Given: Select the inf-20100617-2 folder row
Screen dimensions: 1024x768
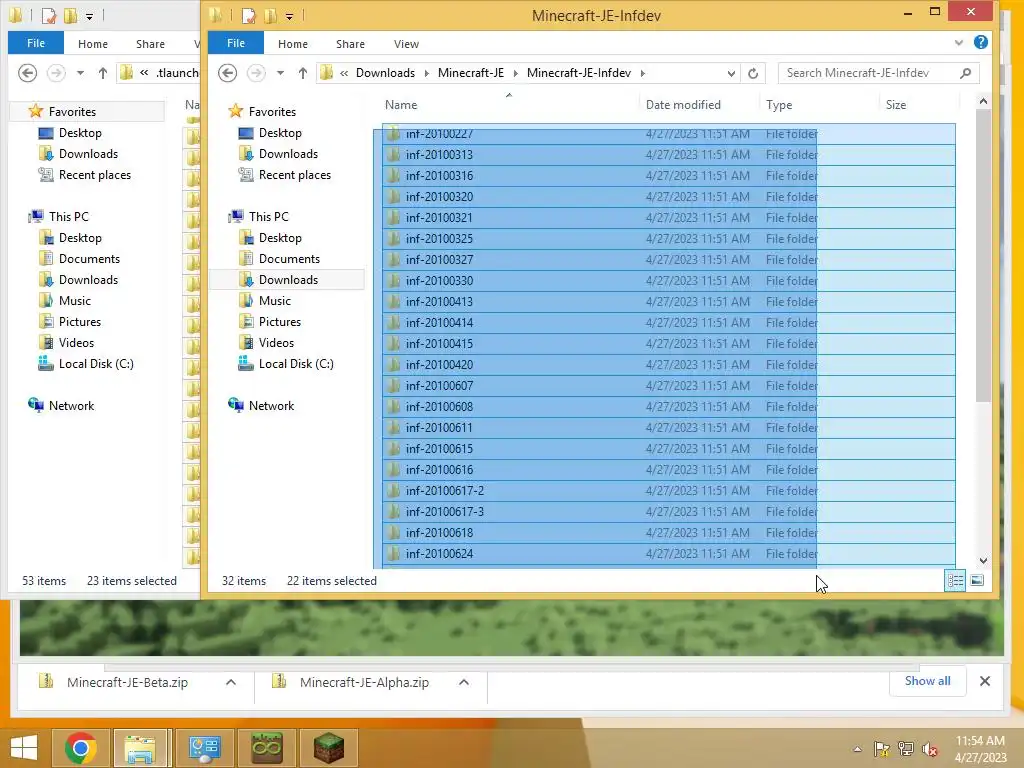Looking at the screenshot, I should (x=669, y=490).
